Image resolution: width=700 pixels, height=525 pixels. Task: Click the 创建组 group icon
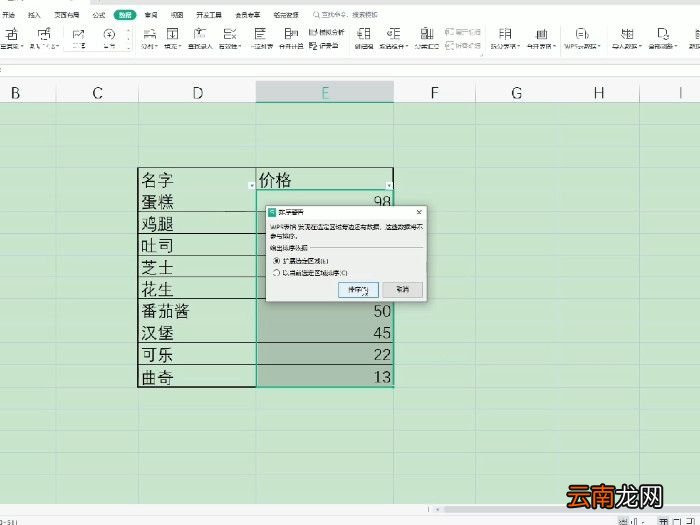pyautogui.click(x=363, y=34)
